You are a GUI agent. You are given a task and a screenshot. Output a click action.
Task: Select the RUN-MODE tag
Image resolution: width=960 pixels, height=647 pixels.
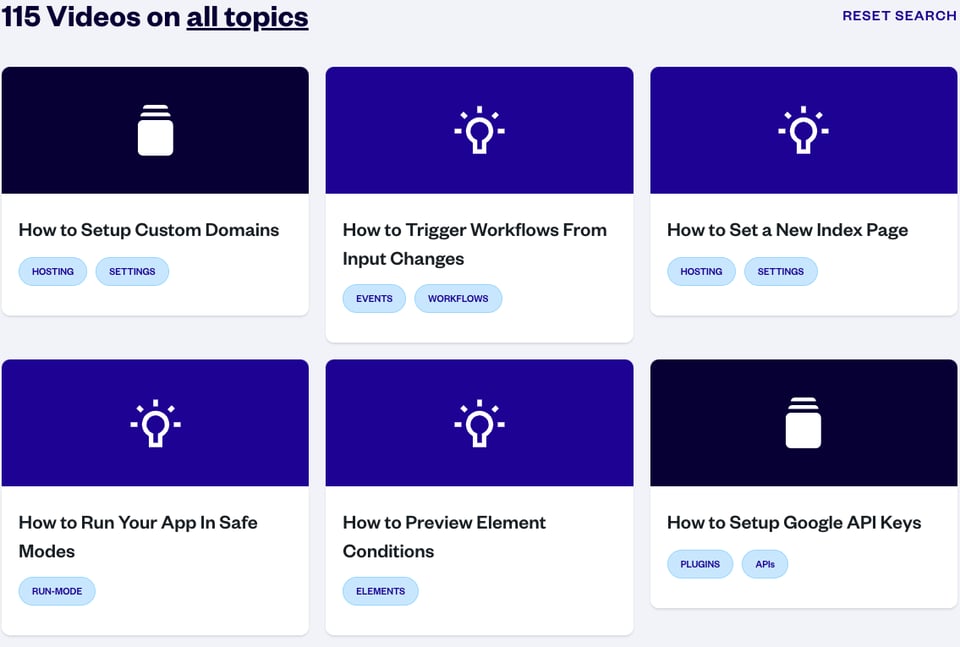point(57,592)
